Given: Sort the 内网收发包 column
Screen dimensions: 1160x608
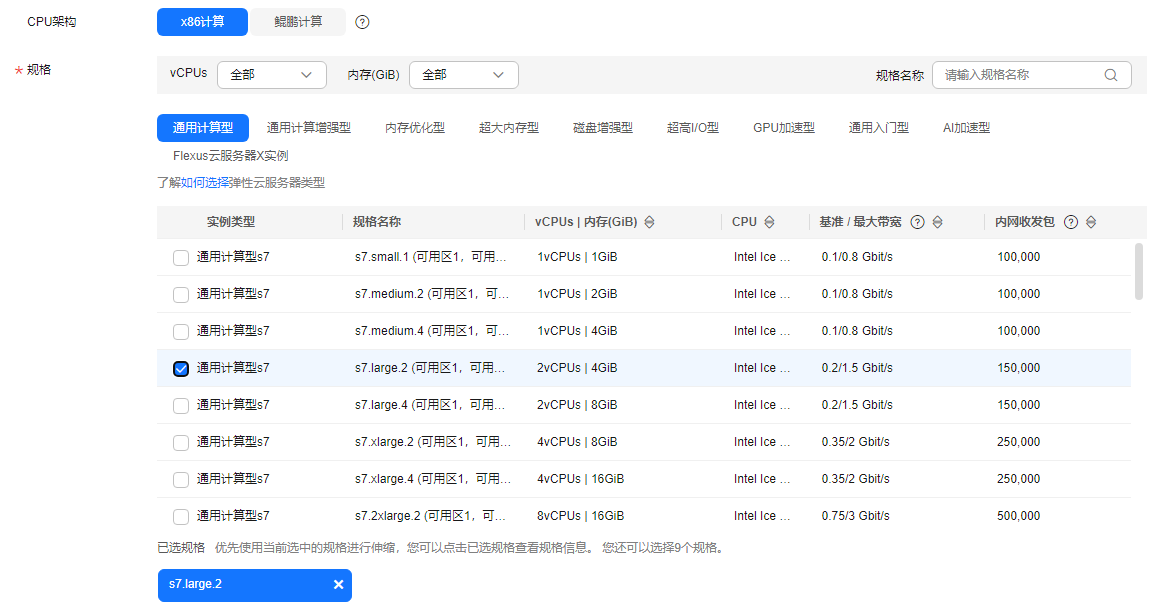Looking at the screenshot, I should pyautogui.click(x=1091, y=222).
